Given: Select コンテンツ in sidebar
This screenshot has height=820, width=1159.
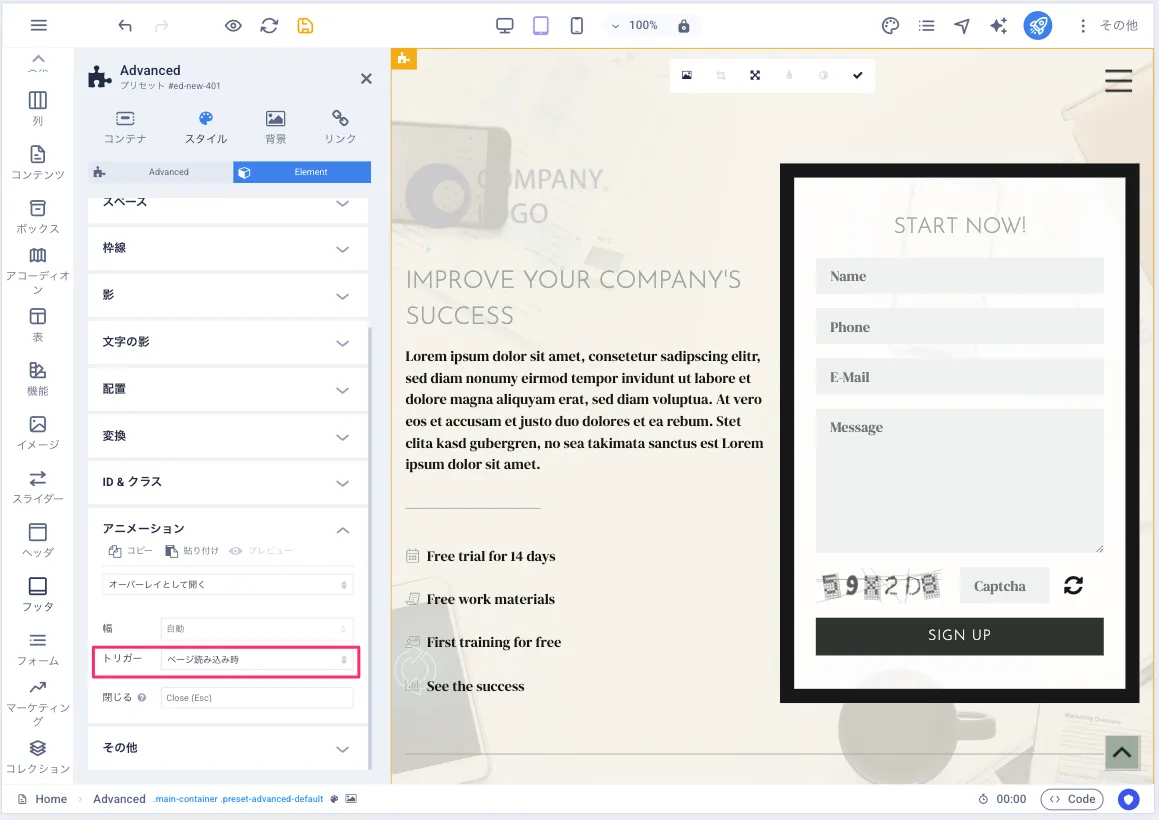Looking at the screenshot, I should click(x=38, y=163).
